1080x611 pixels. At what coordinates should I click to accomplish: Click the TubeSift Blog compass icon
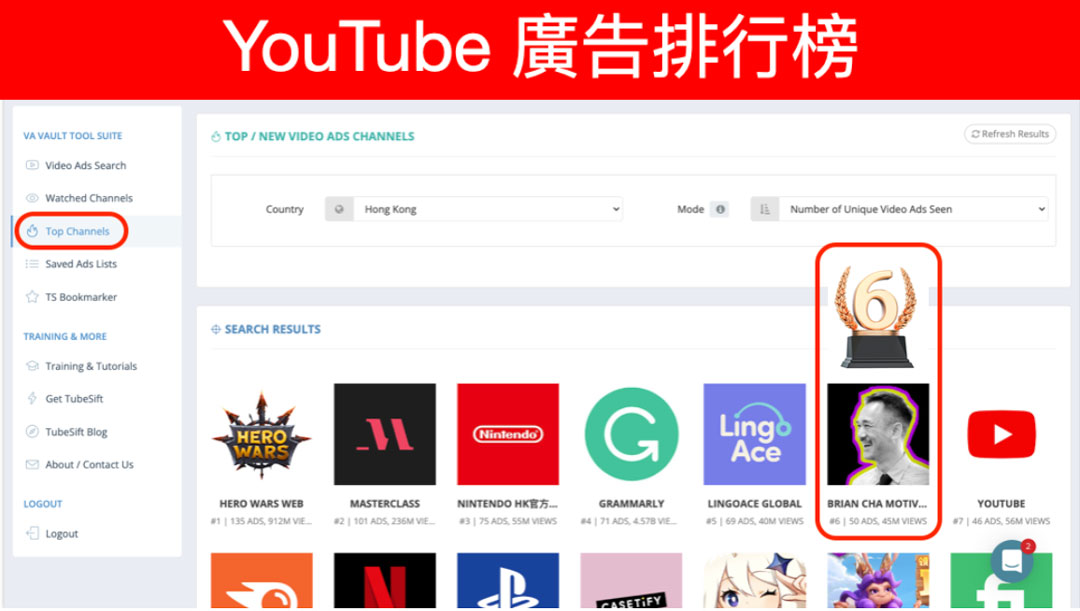click(32, 431)
